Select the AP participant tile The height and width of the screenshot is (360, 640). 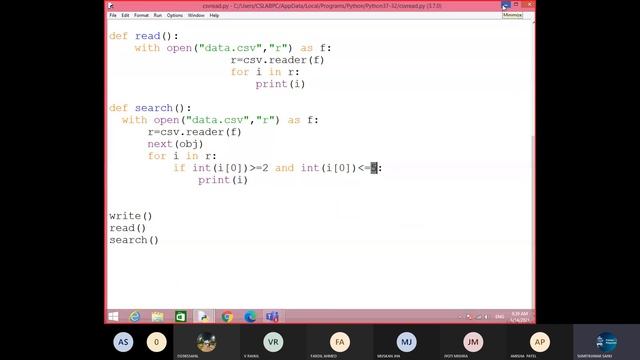click(540, 342)
